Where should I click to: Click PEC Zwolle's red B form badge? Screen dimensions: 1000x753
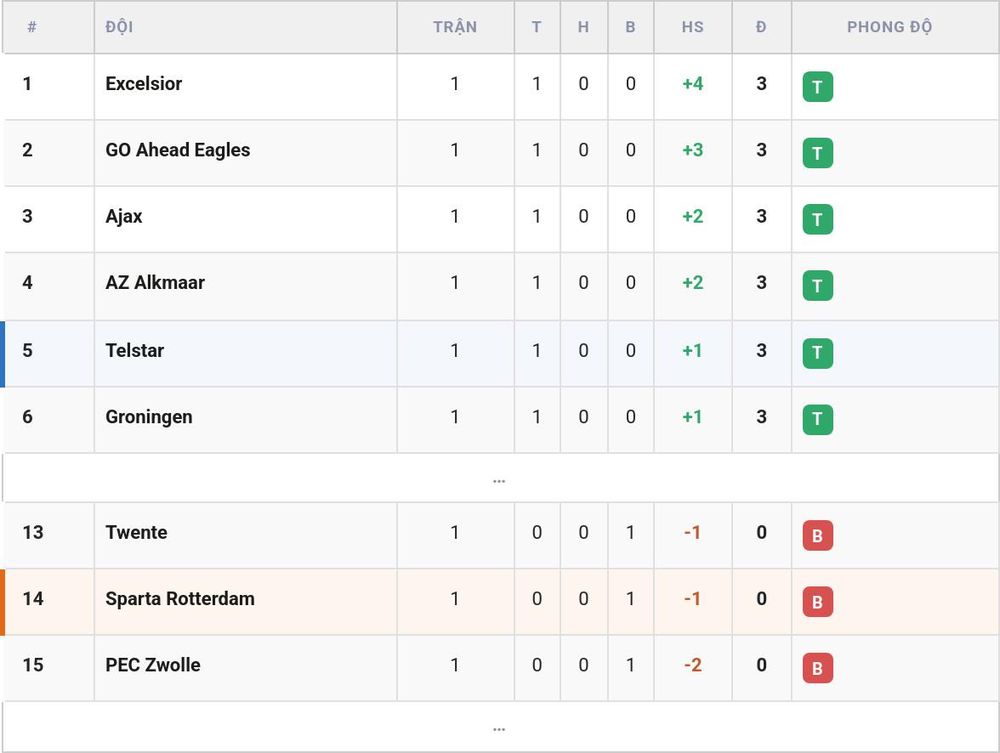(x=818, y=668)
